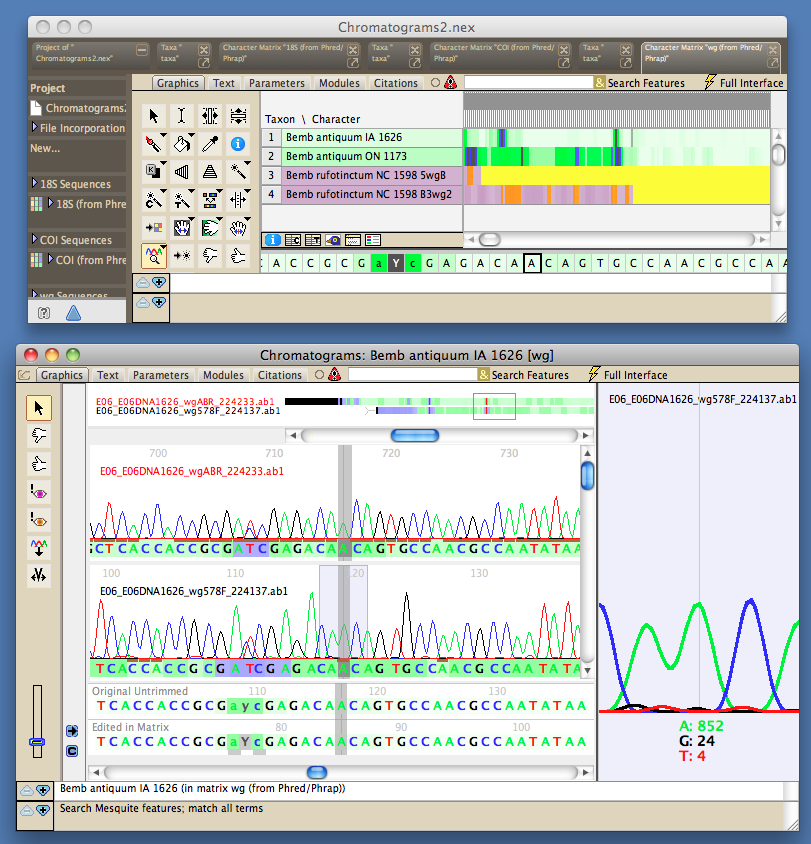The image size is (811, 844).
Task: Choose the plain magic wand tool
Action: [x=237, y=172]
